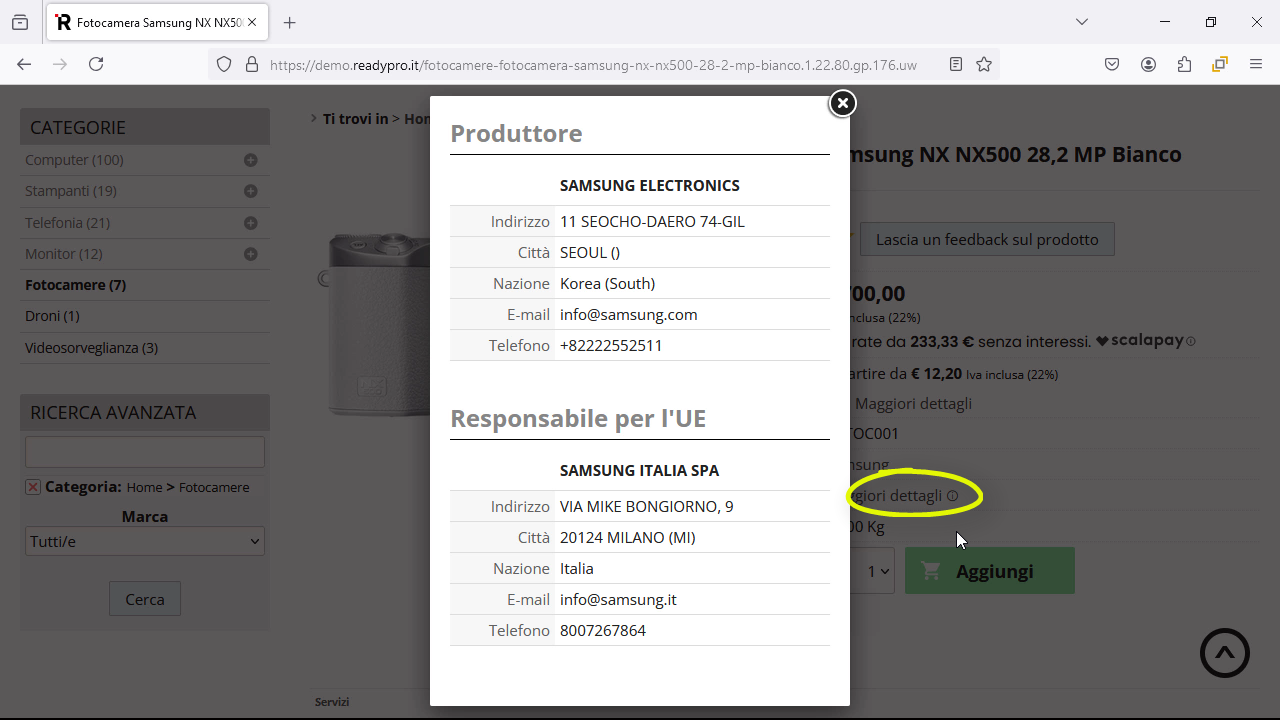Click Lascia un feedback sul prodotto button

point(987,239)
